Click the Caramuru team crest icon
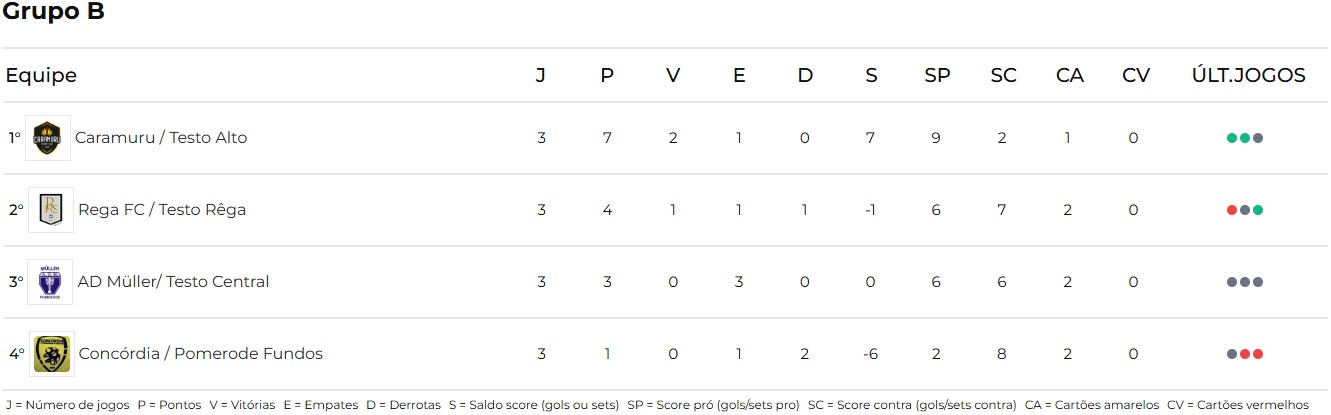 pos(48,137)
